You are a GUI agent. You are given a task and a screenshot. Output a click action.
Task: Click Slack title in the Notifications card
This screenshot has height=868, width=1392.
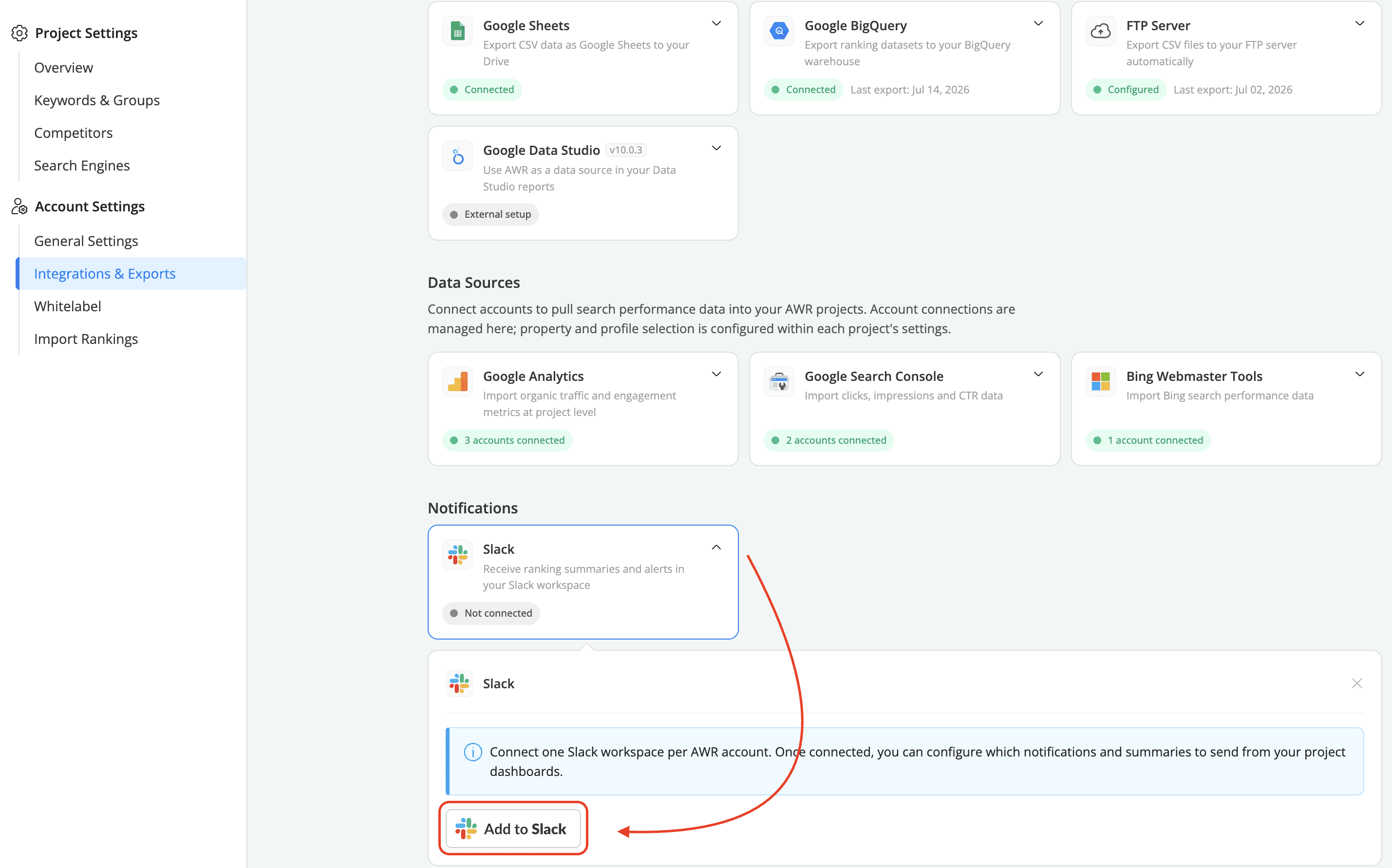tap(498, 549)
